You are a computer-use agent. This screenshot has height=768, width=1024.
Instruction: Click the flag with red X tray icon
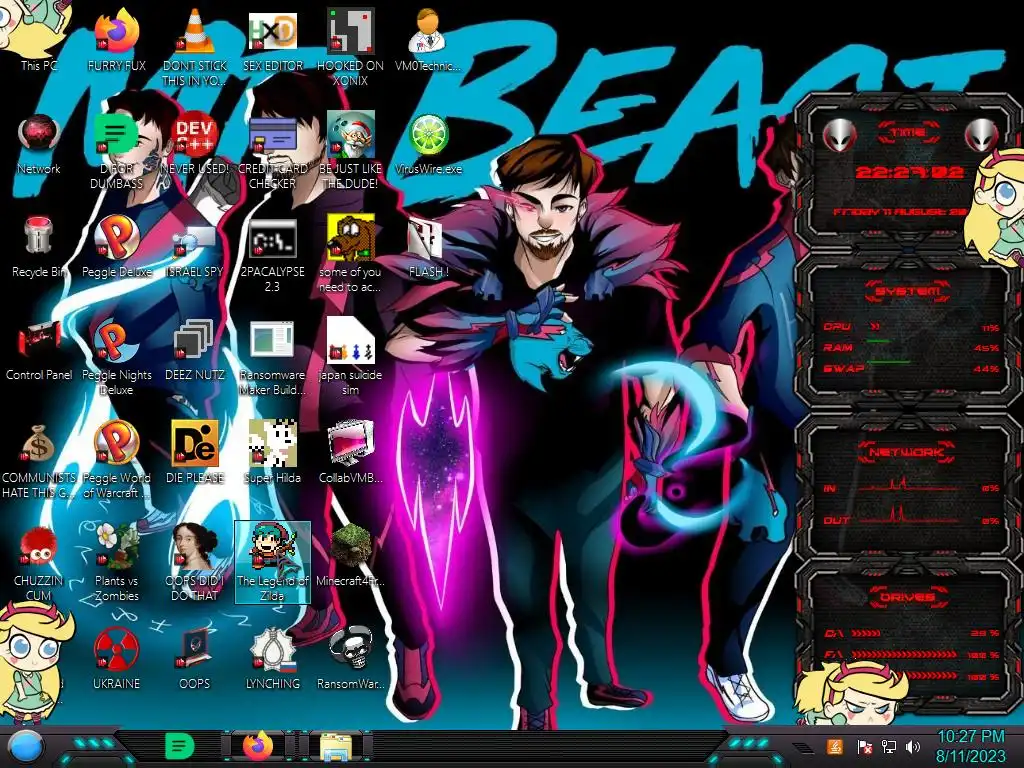[x=864, y=746]
